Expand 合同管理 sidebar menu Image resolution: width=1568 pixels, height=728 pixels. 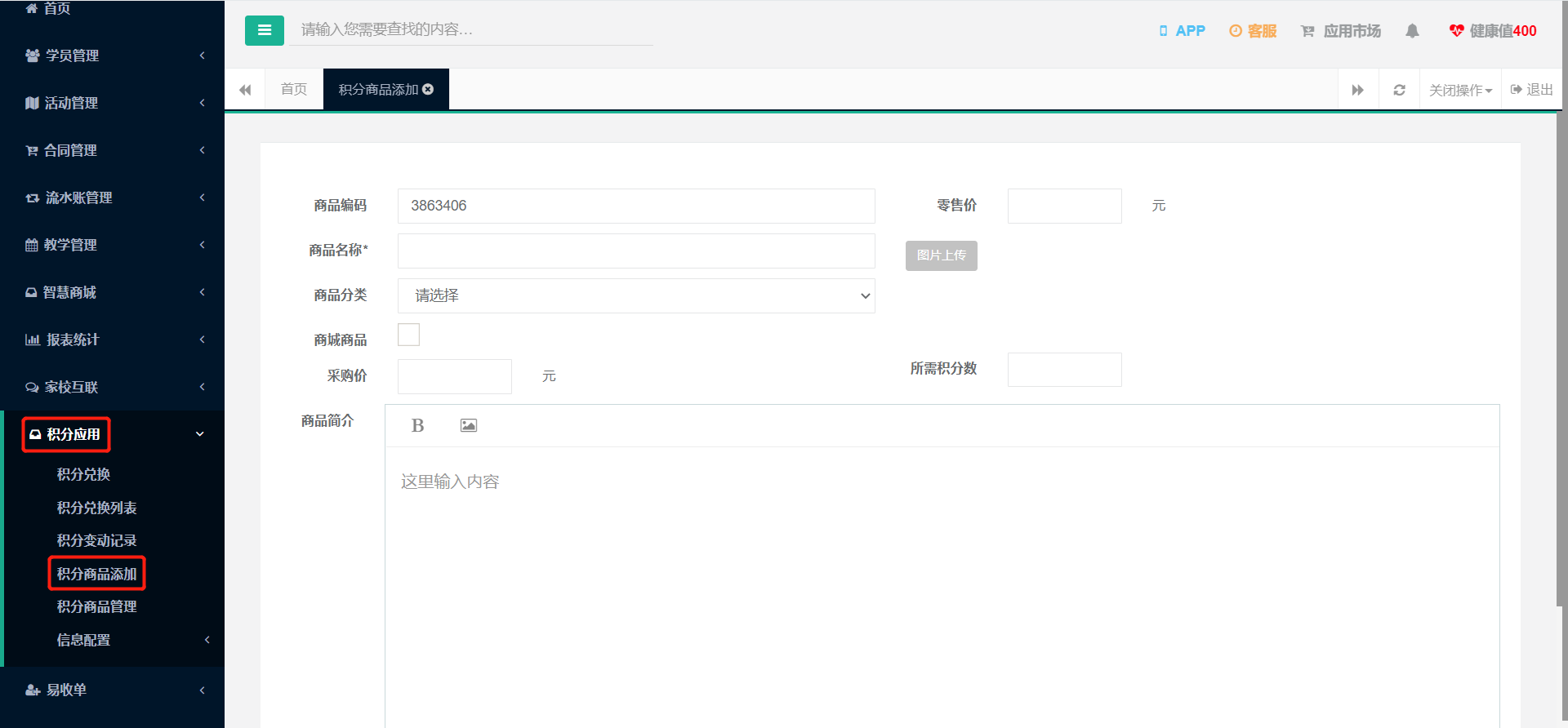[113, 150]
